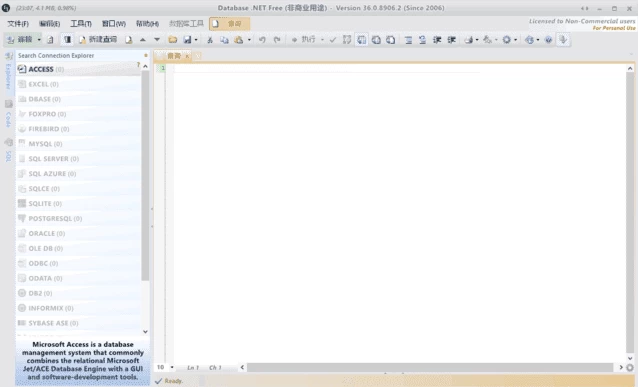Open the 文件(F) menu
Viewport: 638px width, 387px height.
pos(18,24)
